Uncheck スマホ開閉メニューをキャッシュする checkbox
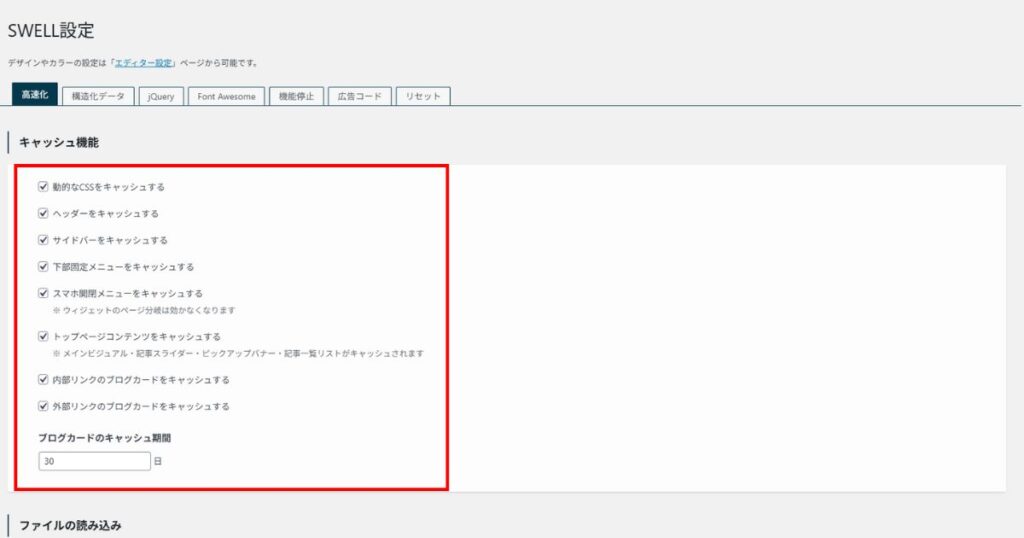Screen dimensions: 1024x538 [43, 293]
